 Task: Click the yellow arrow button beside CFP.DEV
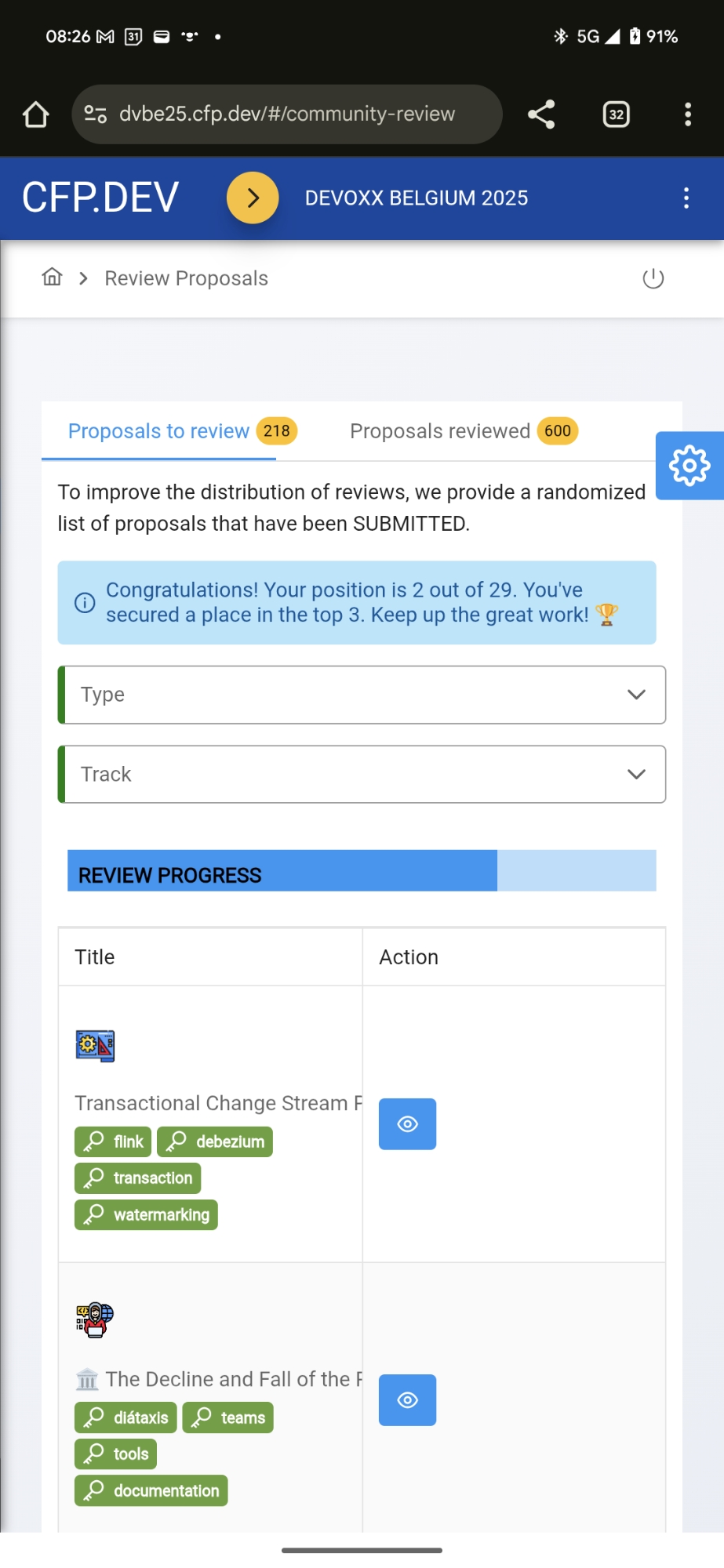[x=253, y=198]
